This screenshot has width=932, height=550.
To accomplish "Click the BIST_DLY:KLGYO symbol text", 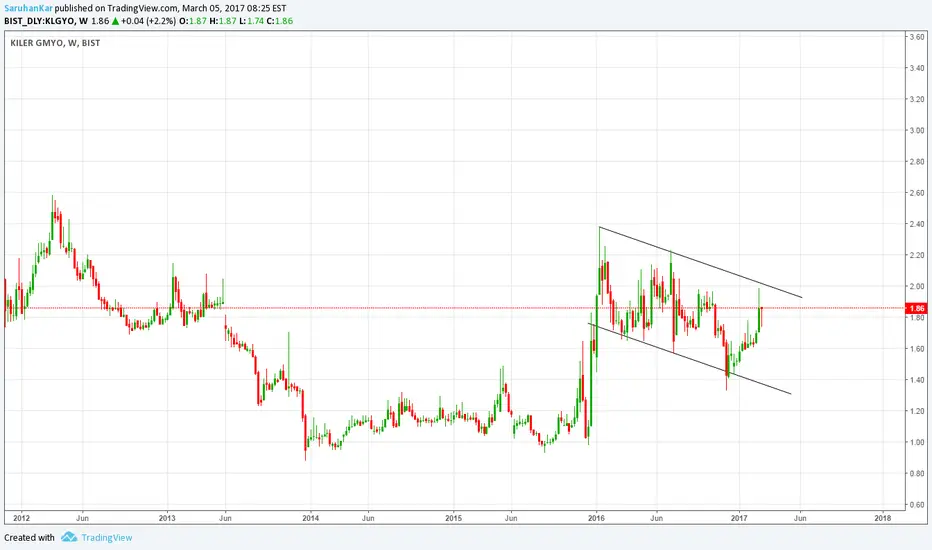I will [40, 21].
